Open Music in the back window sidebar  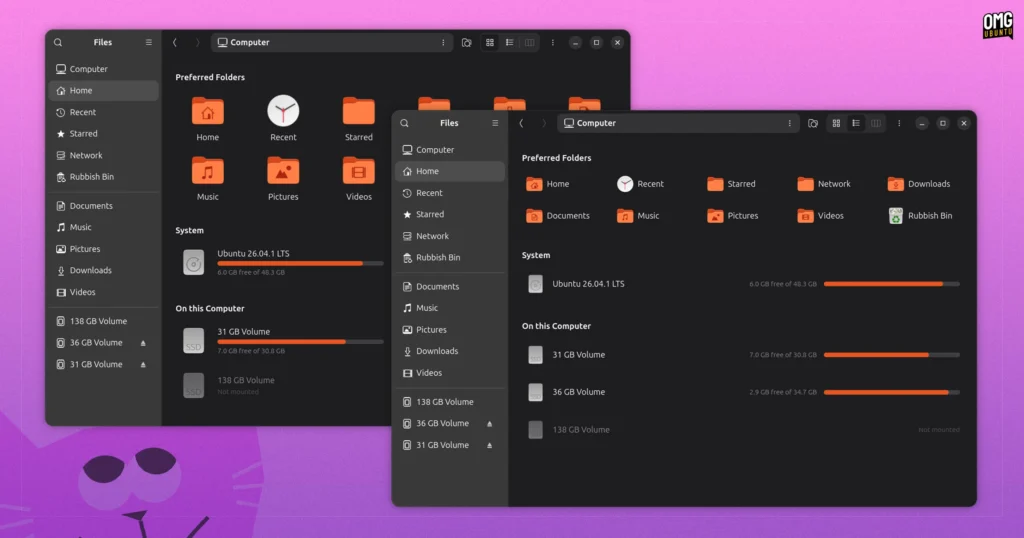(x=104, y=227)
